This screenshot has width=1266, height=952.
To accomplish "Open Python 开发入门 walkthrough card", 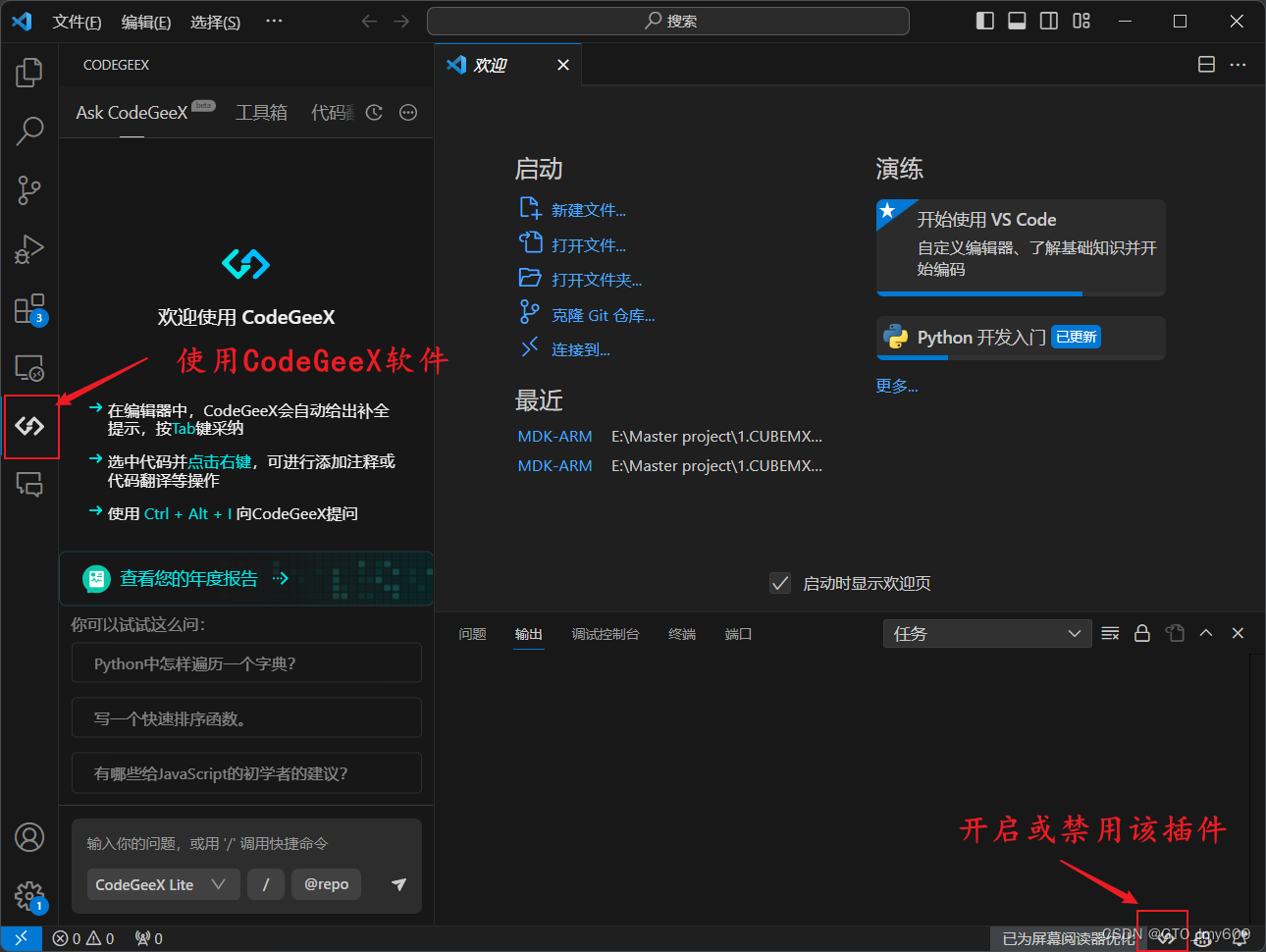I will point(1021,338).
